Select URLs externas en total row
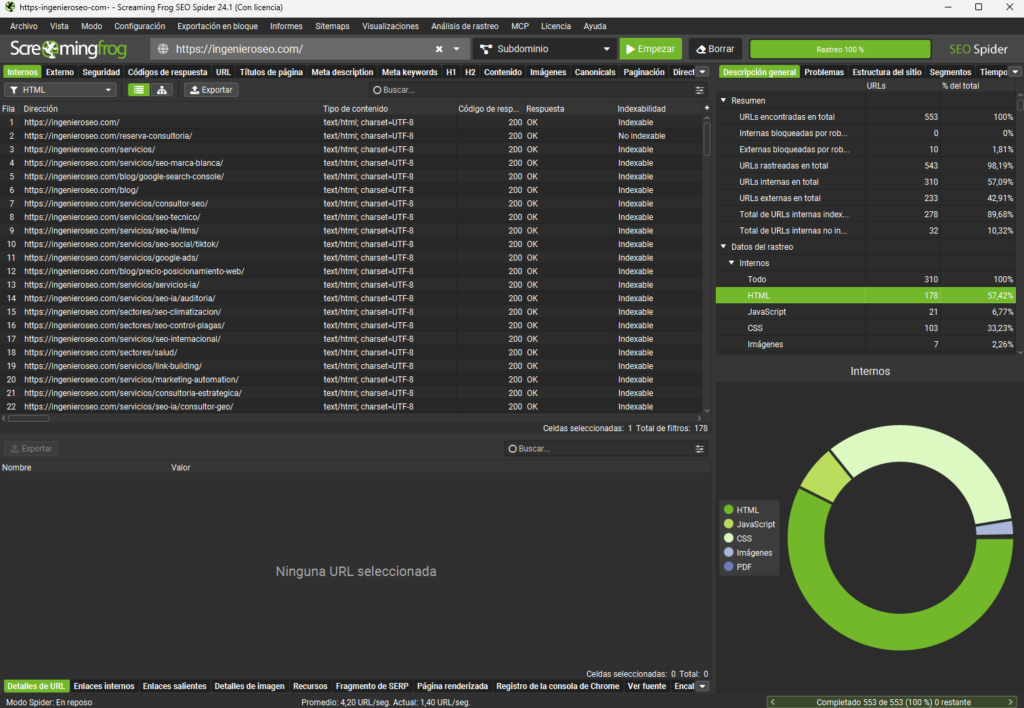The image size is (1024, 708). point(866,199)
